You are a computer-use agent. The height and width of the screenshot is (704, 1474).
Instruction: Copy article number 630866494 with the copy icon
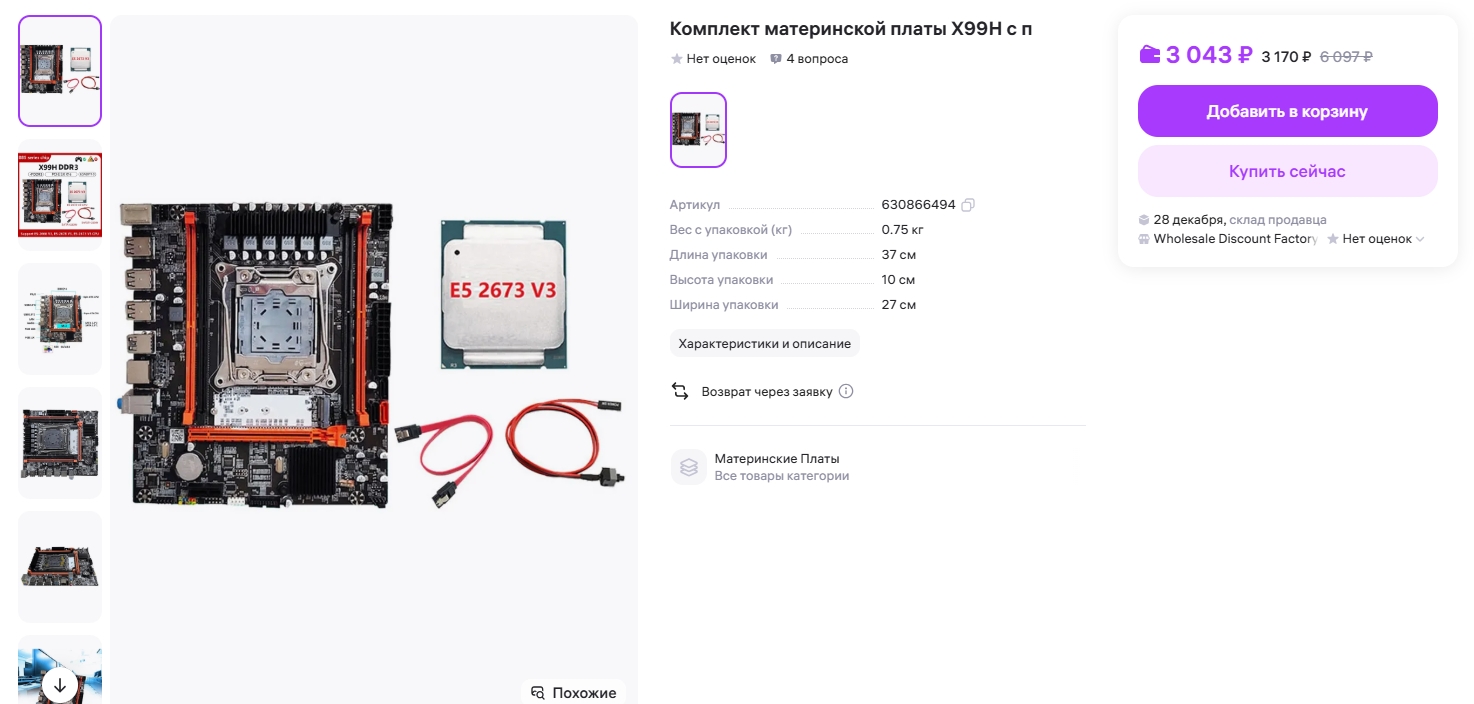pyautogui.click(x=967, y=205)
